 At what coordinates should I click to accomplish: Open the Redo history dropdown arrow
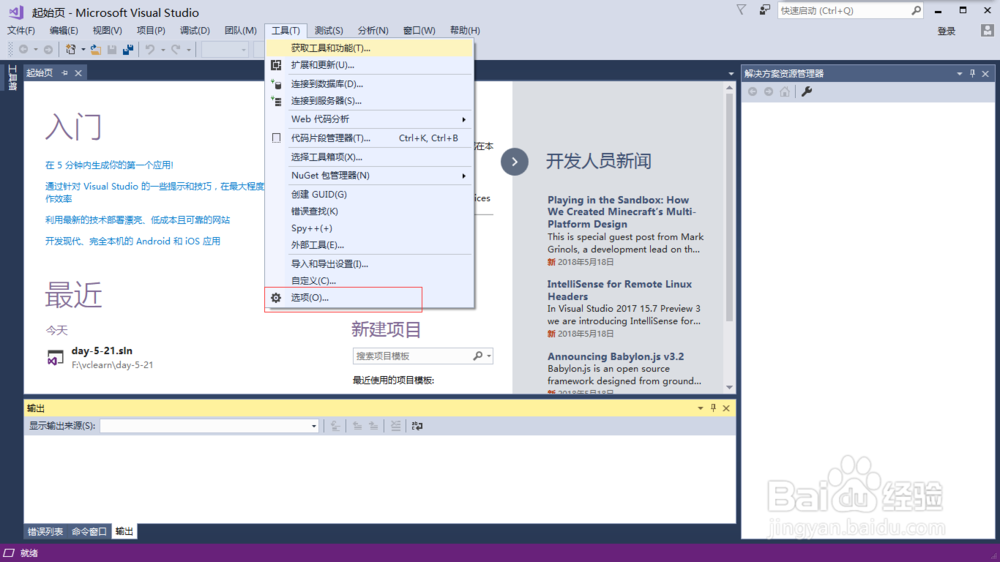(x=189, y=50)
